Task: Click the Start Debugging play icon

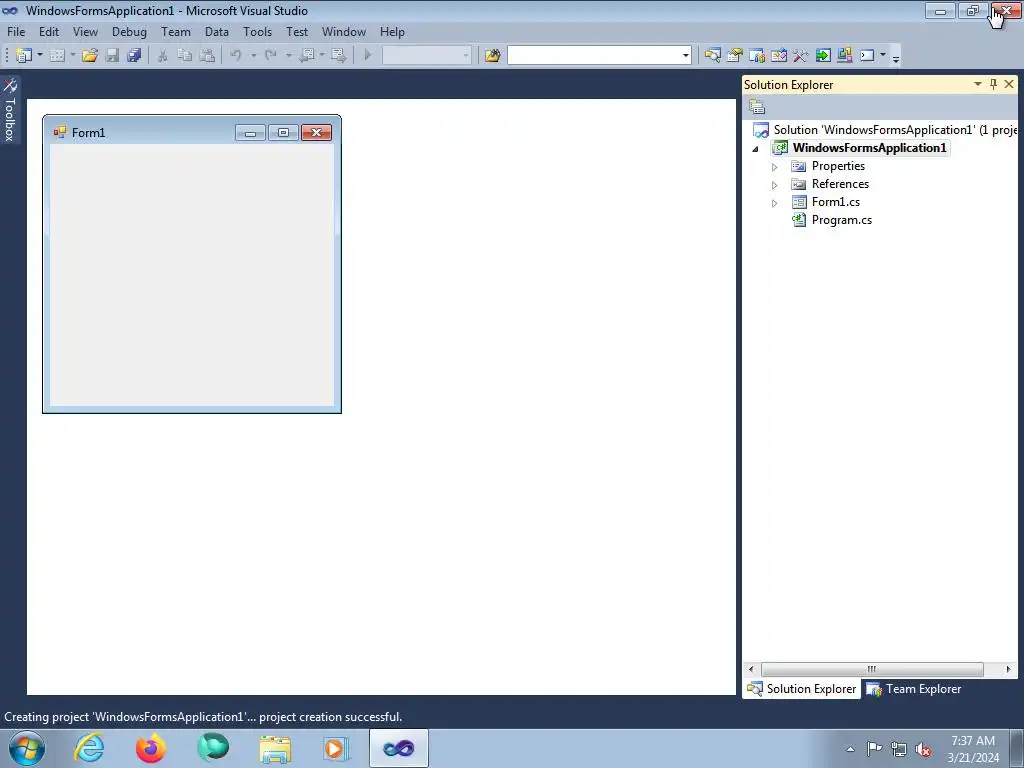Action: (368, 56)
